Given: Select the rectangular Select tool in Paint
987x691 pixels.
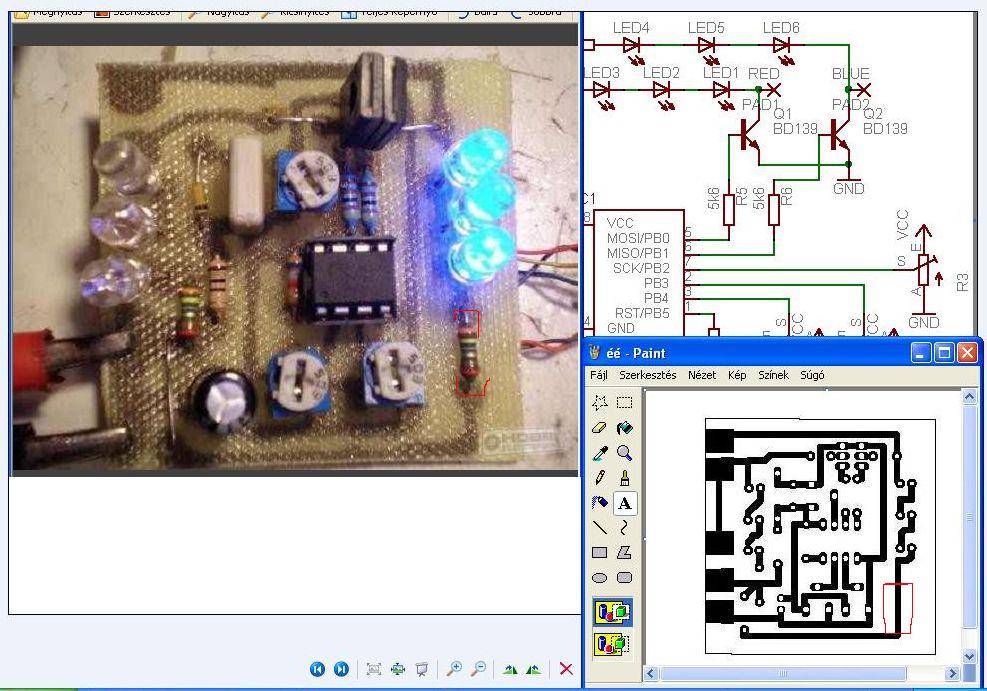Looking at the screenshot, I should tap(624, 403).
